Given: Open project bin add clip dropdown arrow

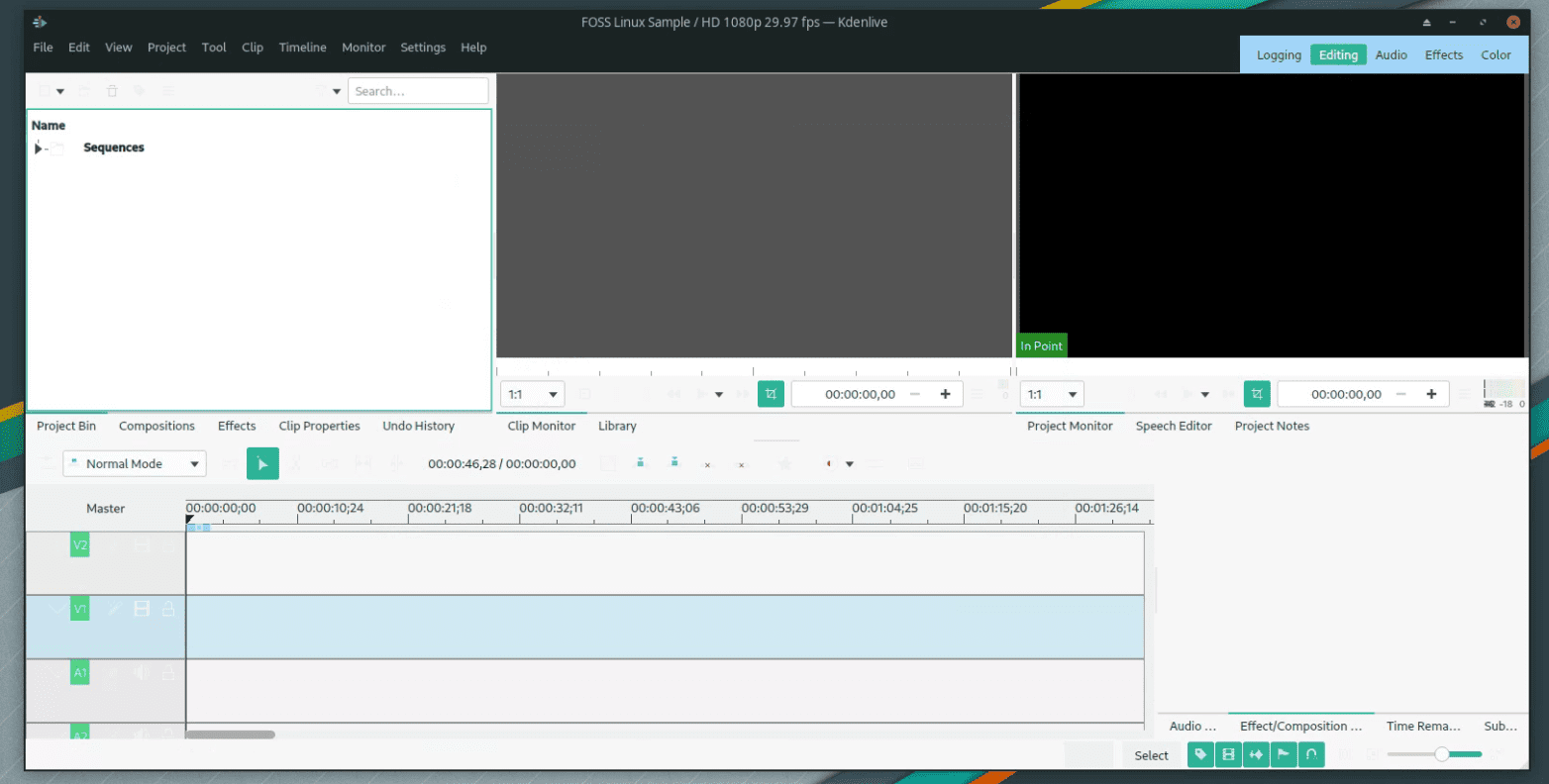Looking at the screenshot, I should tap(60, 91).
